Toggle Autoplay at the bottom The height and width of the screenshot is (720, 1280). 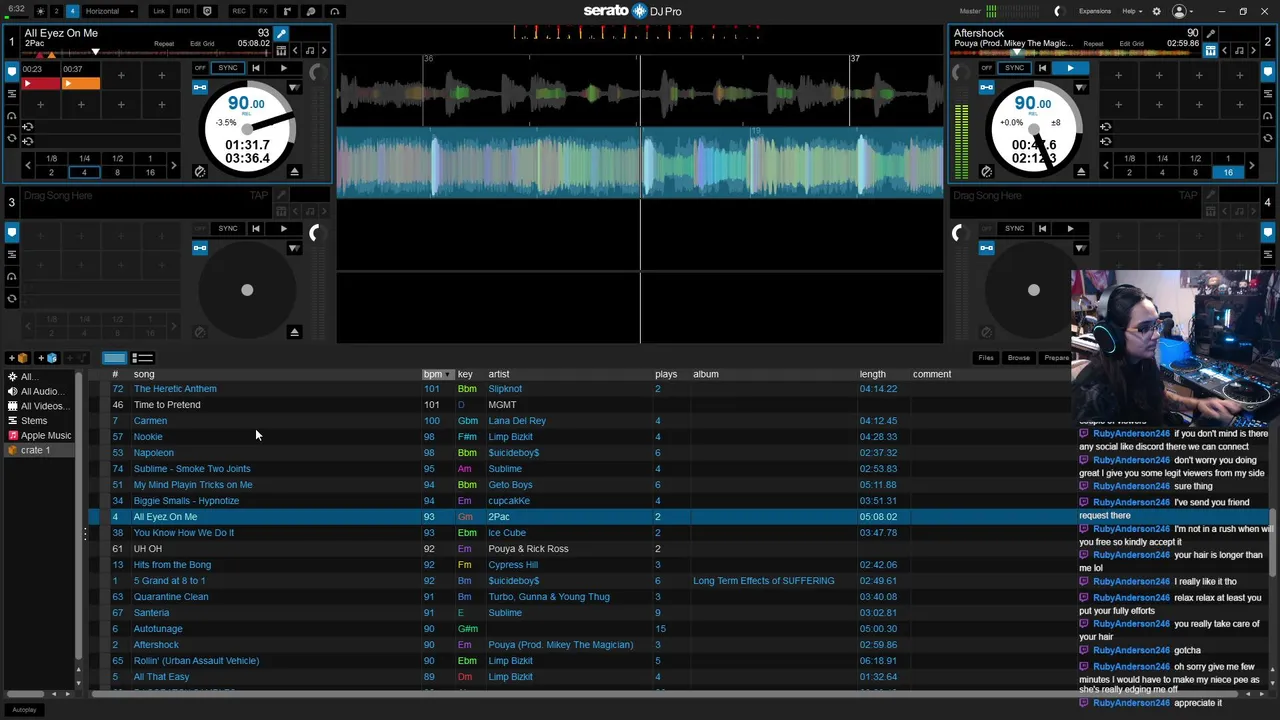(x=25, y=710)
